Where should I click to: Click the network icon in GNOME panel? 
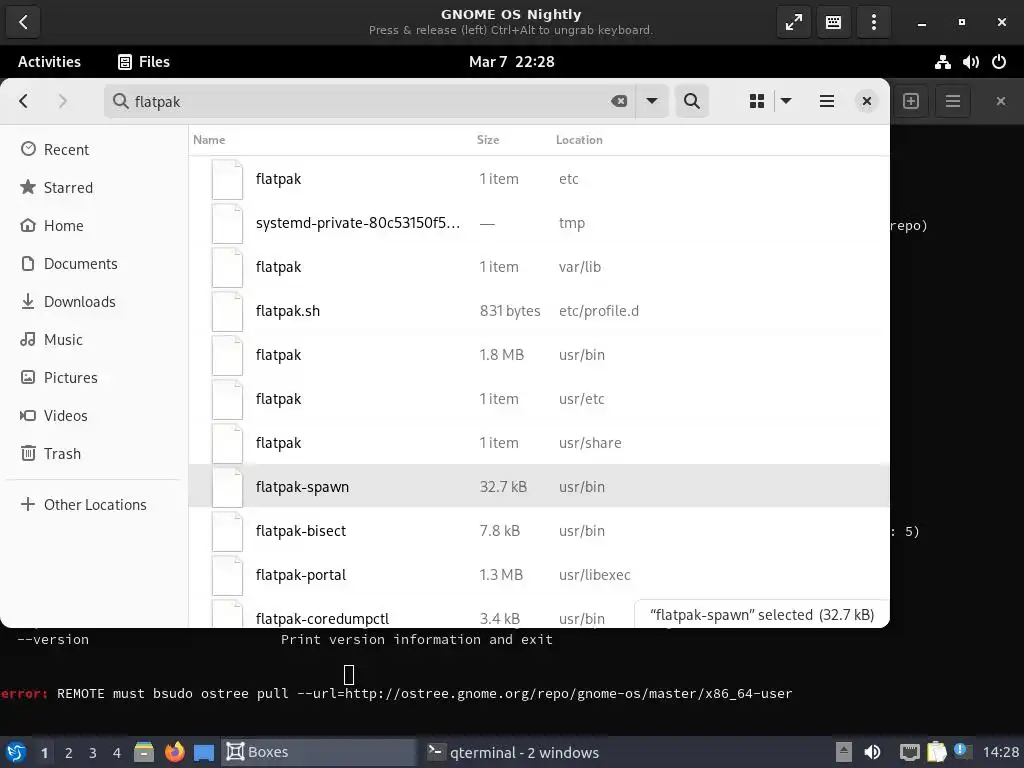tap(942, 62)
